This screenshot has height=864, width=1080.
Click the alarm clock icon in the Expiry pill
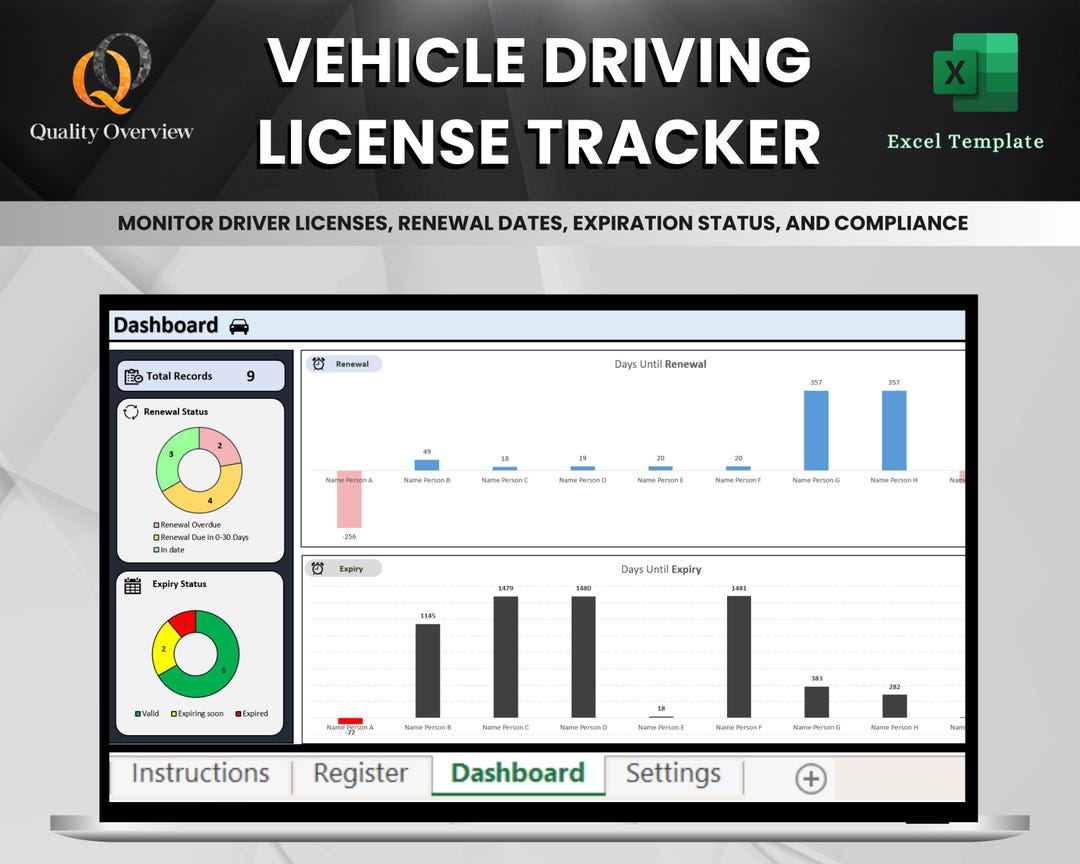[316, 568]
